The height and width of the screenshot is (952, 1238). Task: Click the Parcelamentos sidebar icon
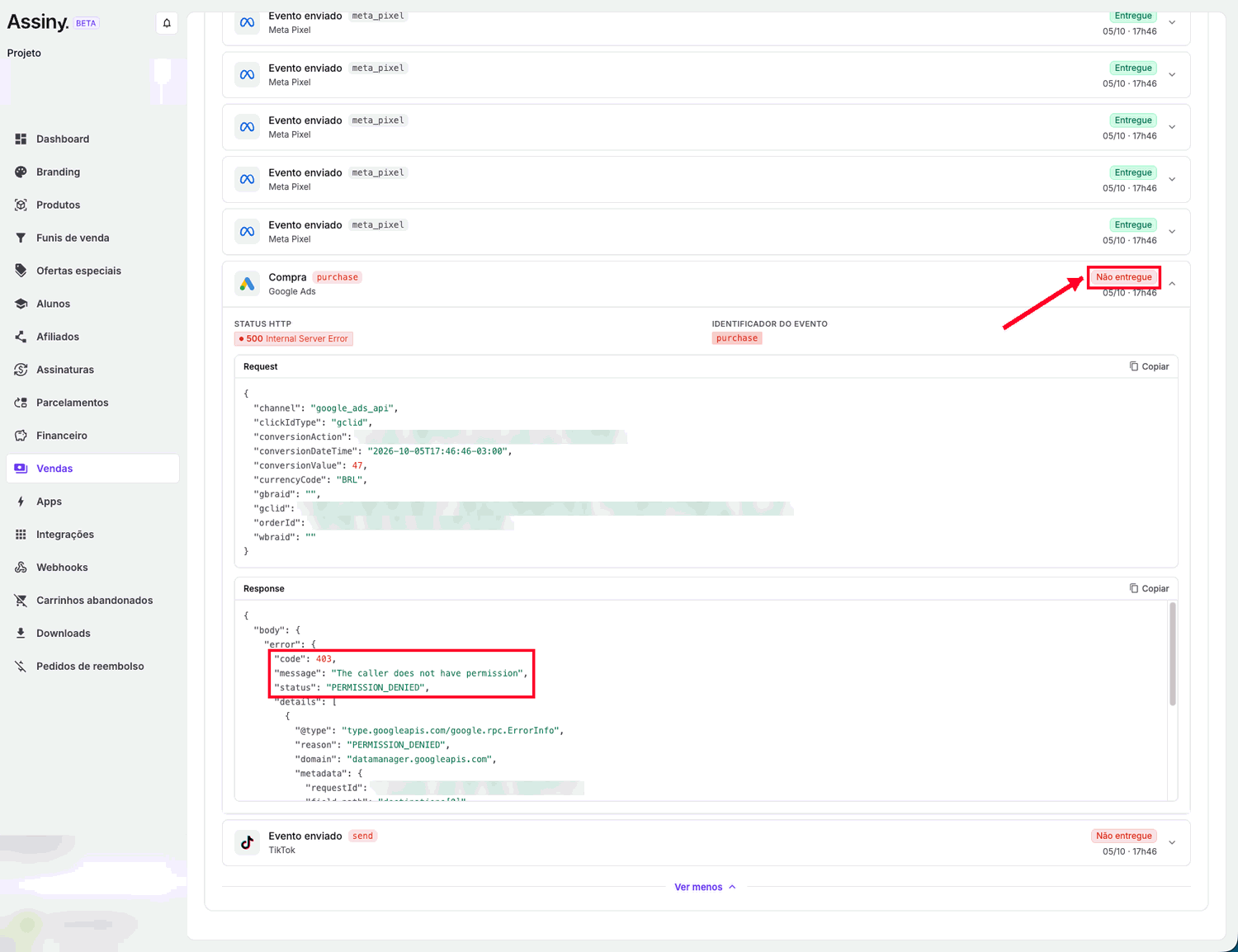(x=21, y=403)
